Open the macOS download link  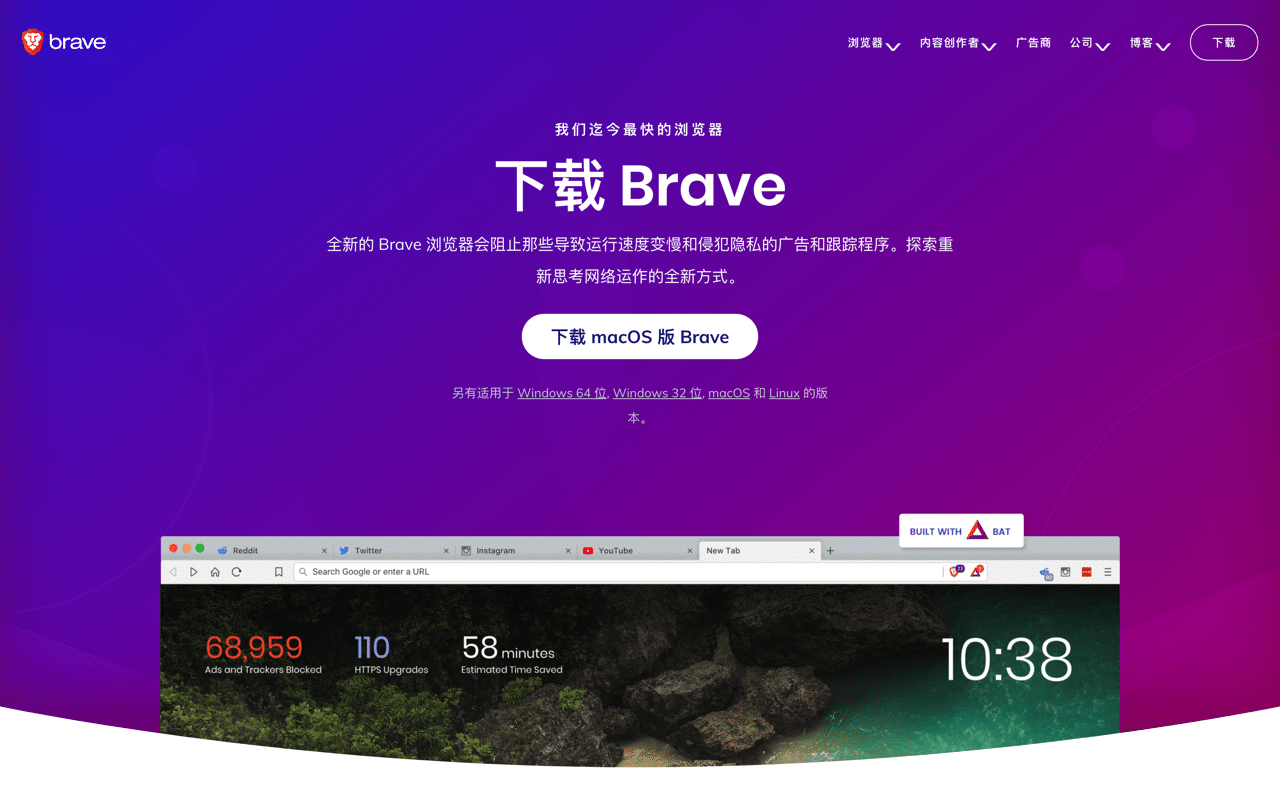729,393
